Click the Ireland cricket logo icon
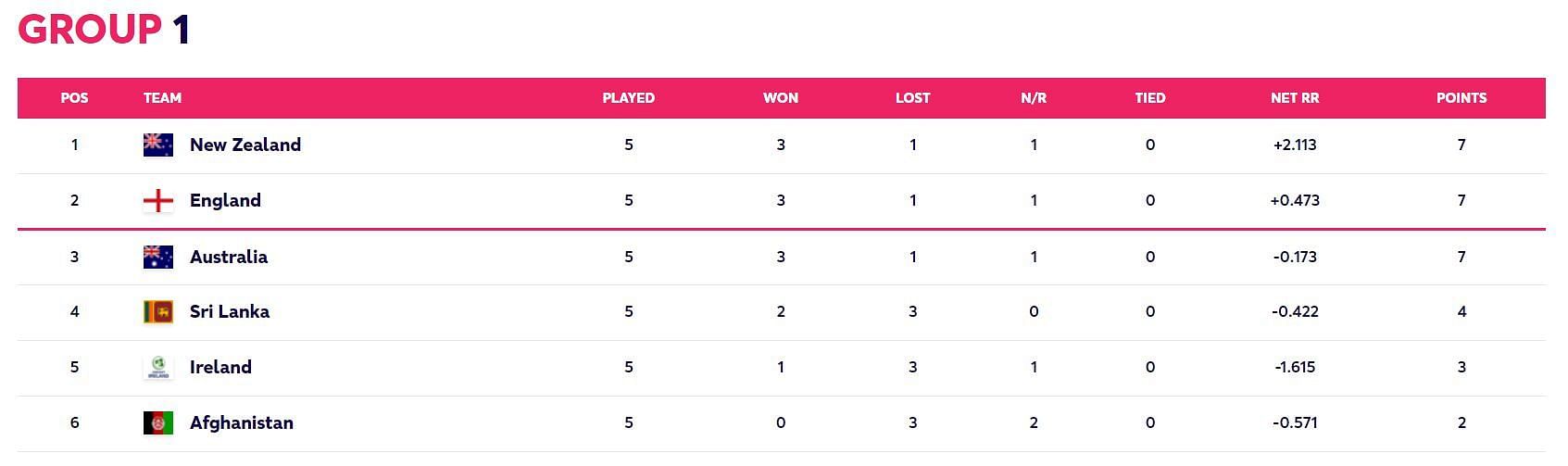This screenshot has height=466, width=1568. (x=158, y=367)
